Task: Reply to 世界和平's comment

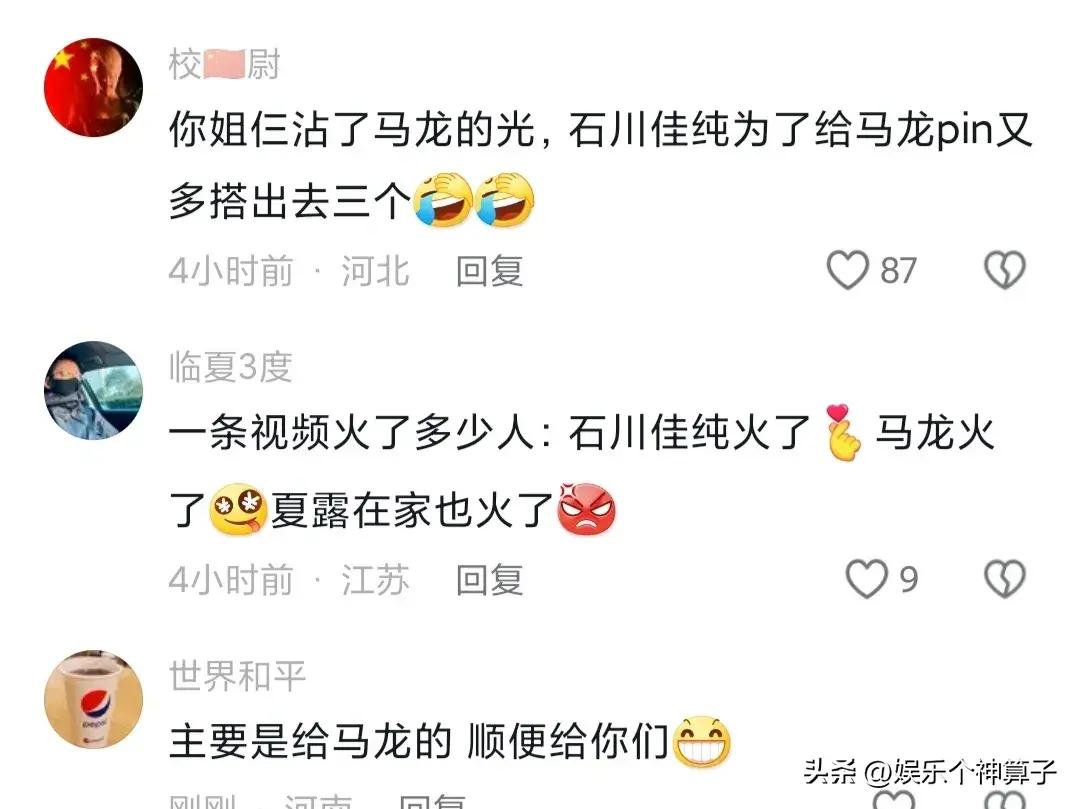Action: pyautogui.click(x=433, y=801)
